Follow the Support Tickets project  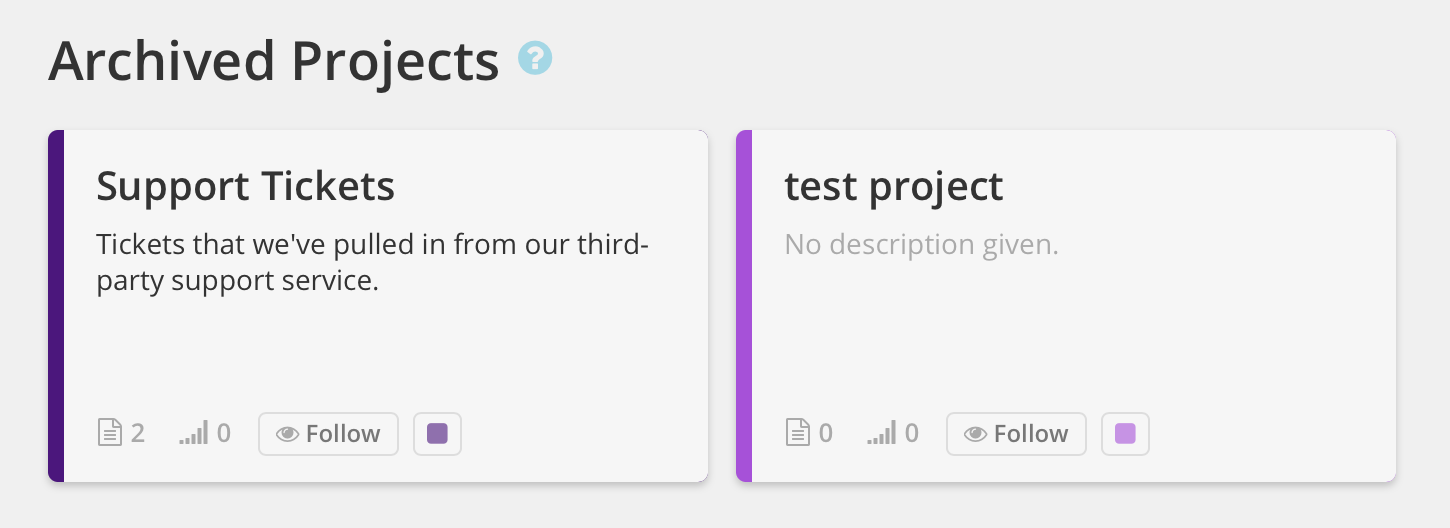pos(329,434)
